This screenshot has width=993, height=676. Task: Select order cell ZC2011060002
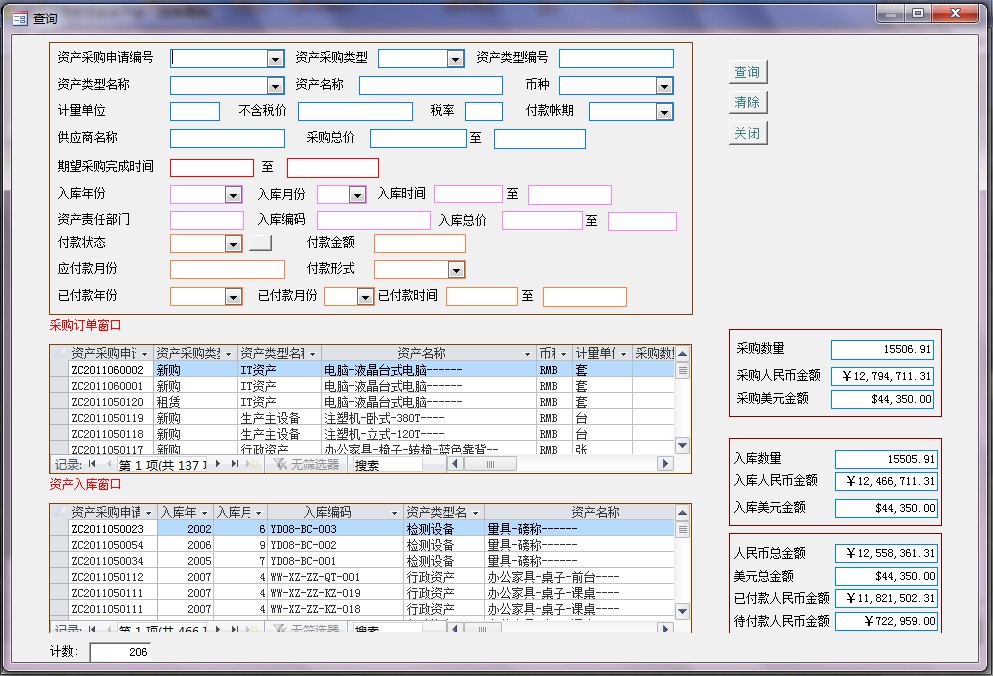111,370
